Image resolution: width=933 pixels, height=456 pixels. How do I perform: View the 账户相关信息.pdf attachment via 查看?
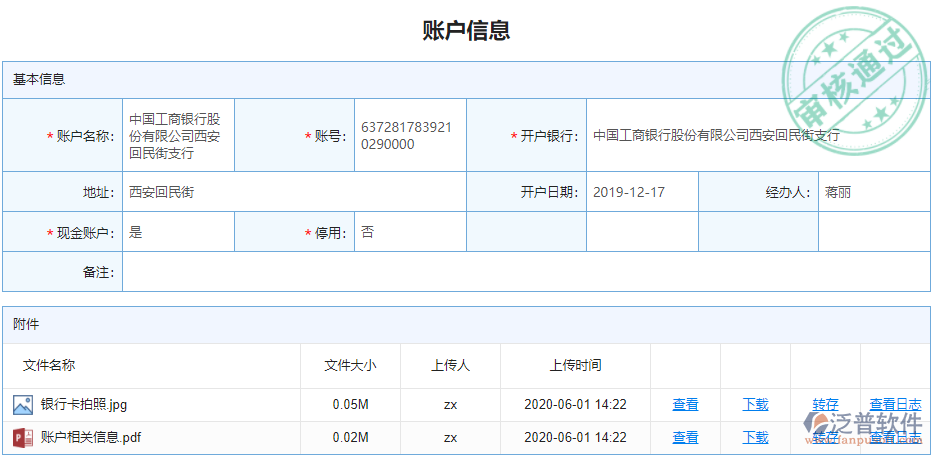point(685,438)
